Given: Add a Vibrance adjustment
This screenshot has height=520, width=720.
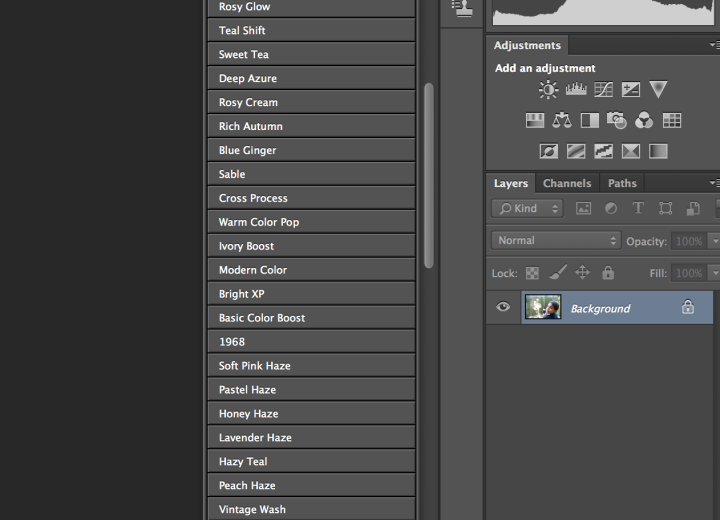Looking at the screenshot, I should click(x=658, y=90).
